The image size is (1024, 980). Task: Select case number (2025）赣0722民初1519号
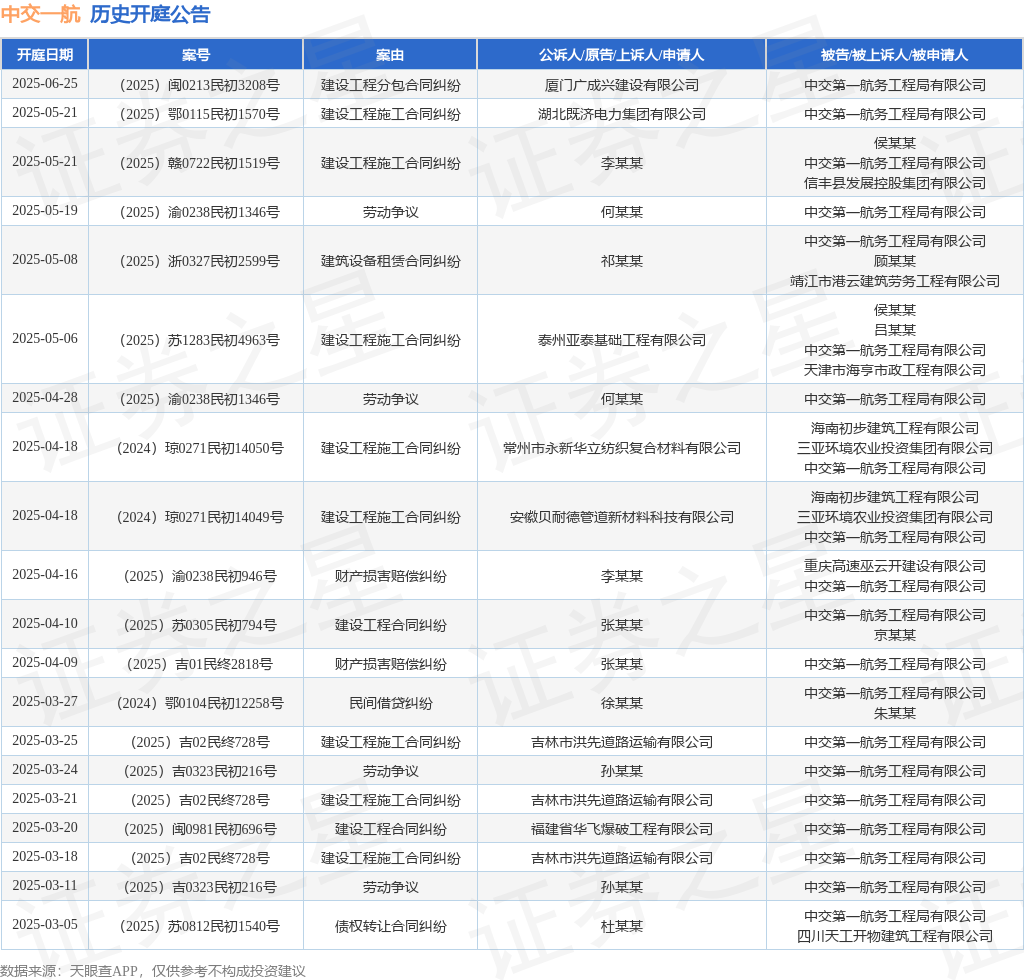[x=199, y=163]
